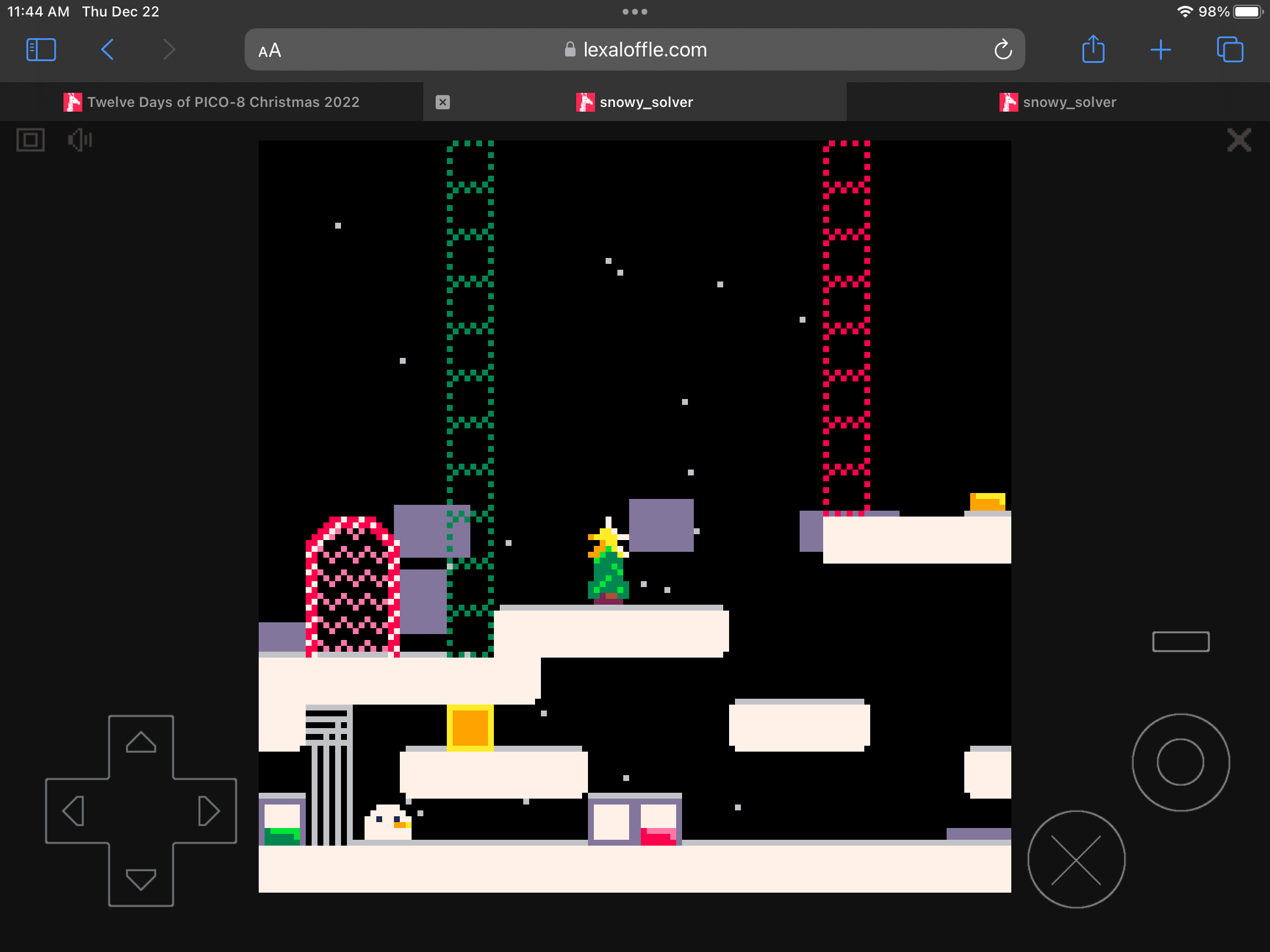
Task: Open a new tab with plus
Action: click(x=1161, y=50)
